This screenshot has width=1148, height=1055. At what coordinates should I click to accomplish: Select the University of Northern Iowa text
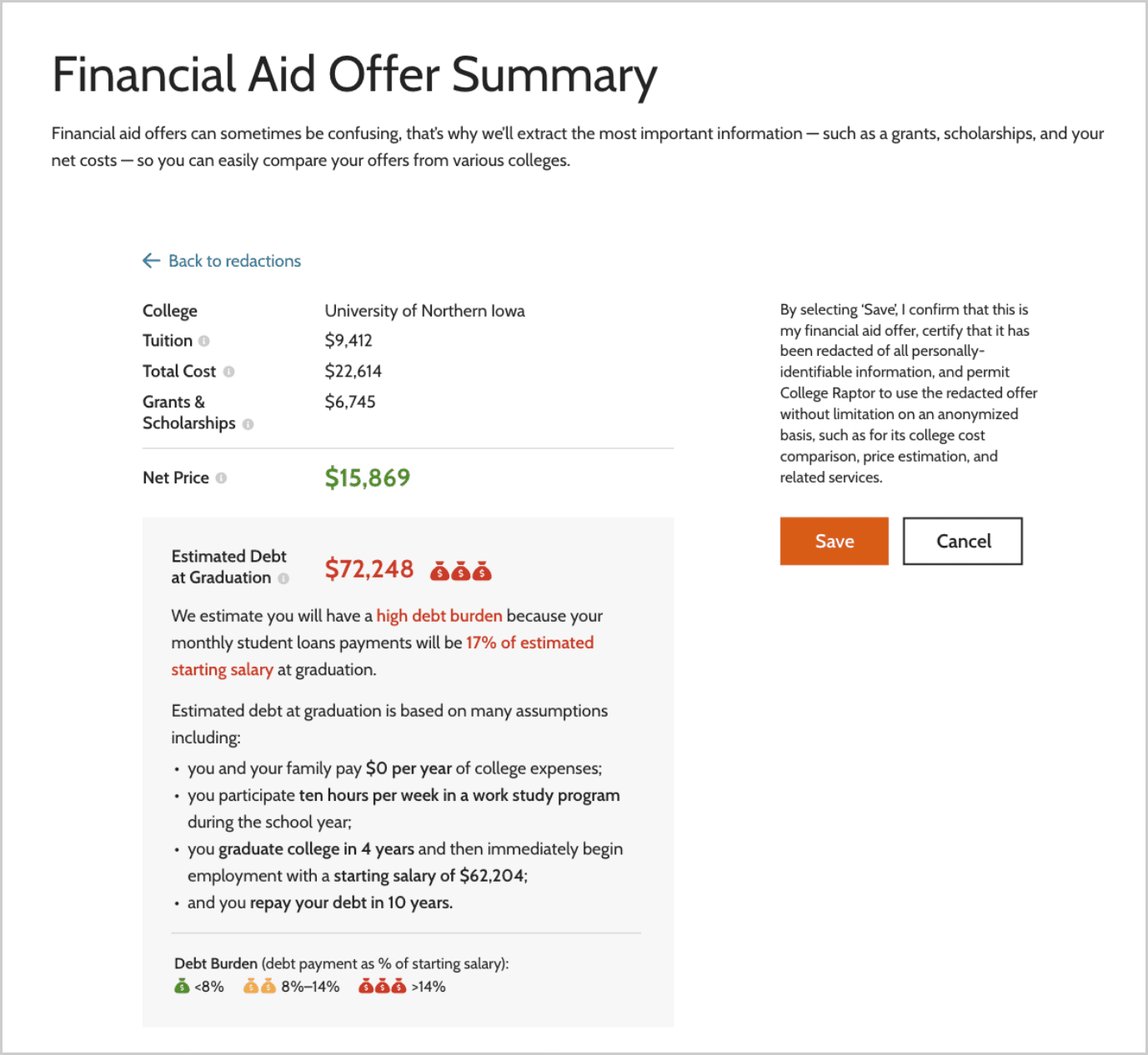(x=424, y=311)
